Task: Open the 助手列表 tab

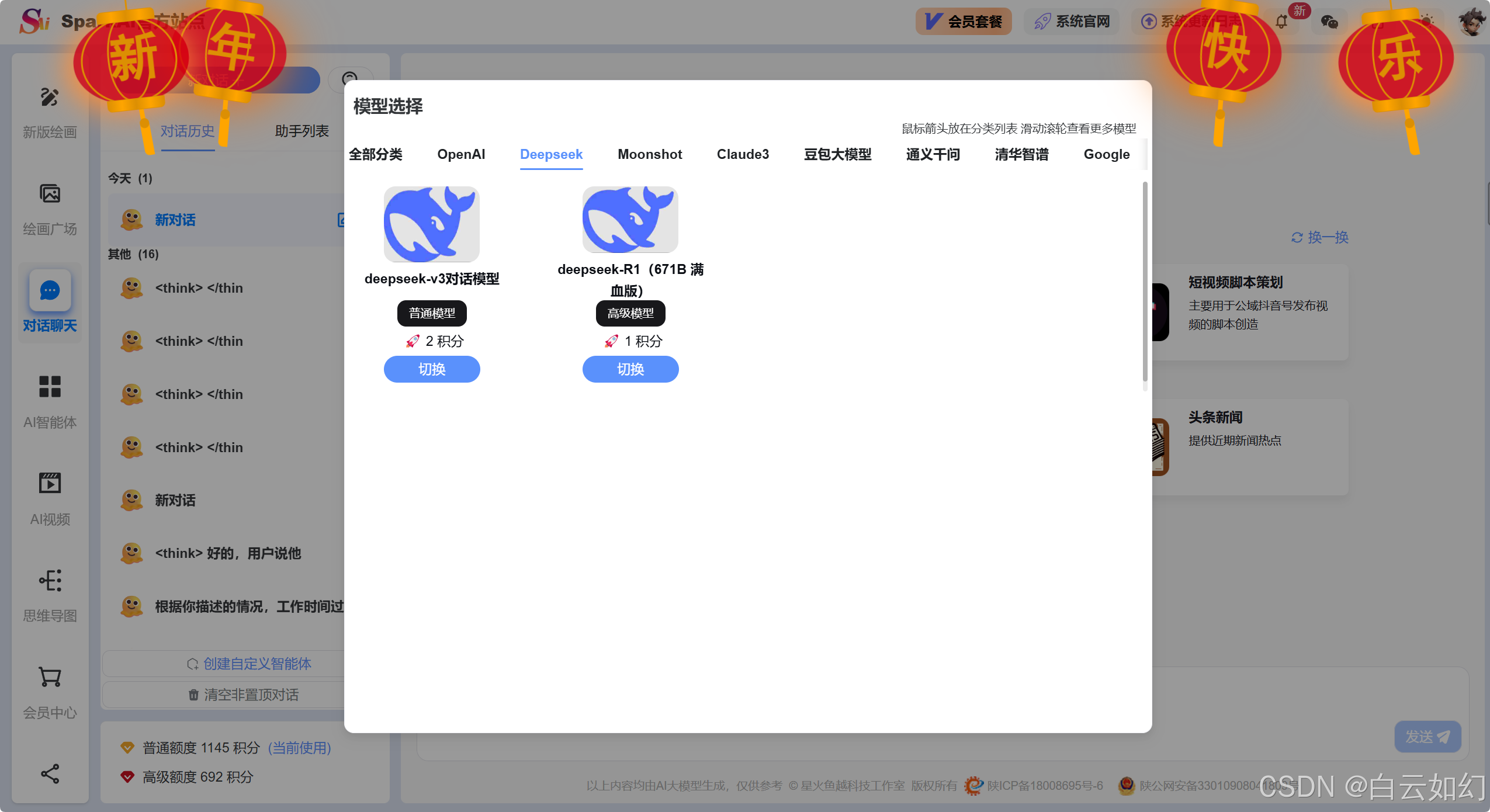Action: coord(302,131)
